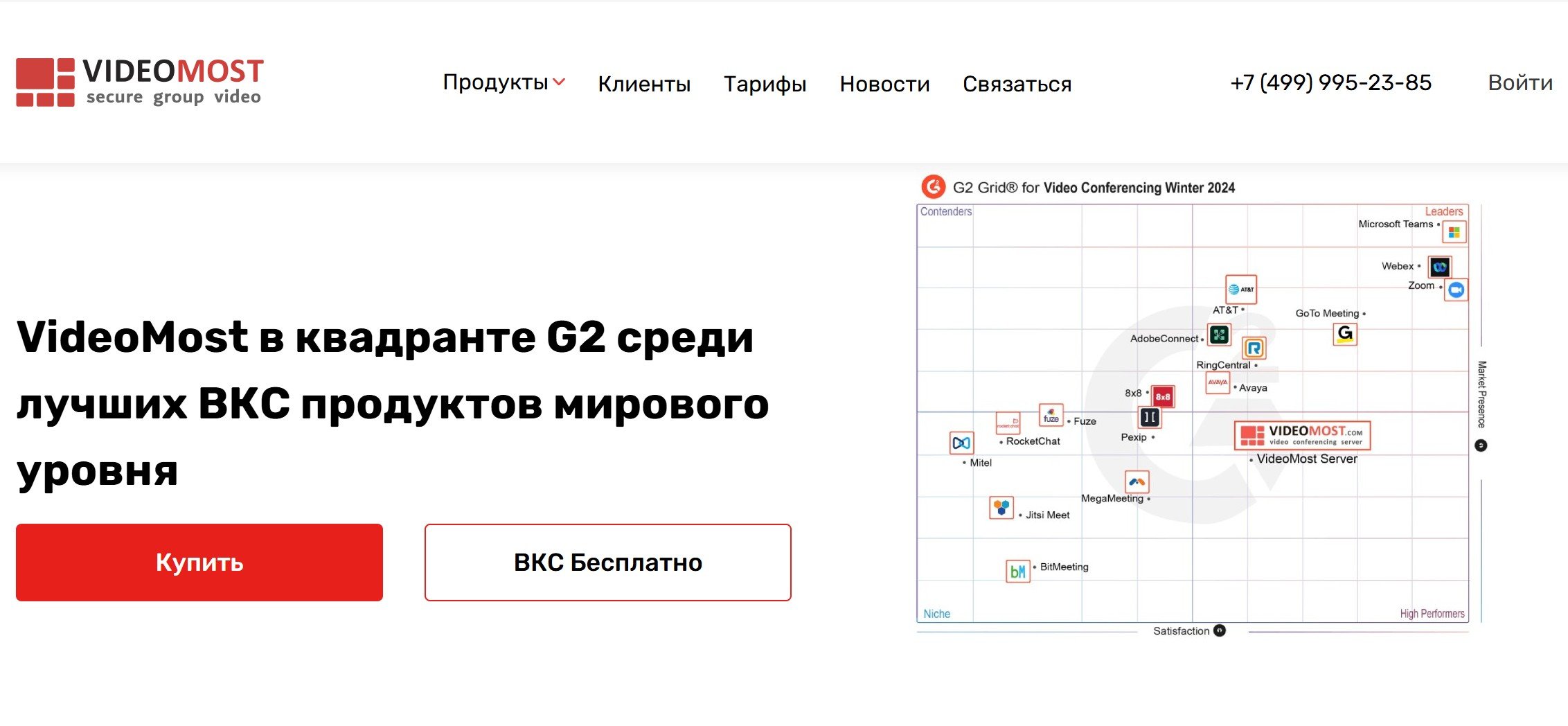Click the Jitsi Meet icon
This screenshot has width=1568, height=726.
point(1001,508)
